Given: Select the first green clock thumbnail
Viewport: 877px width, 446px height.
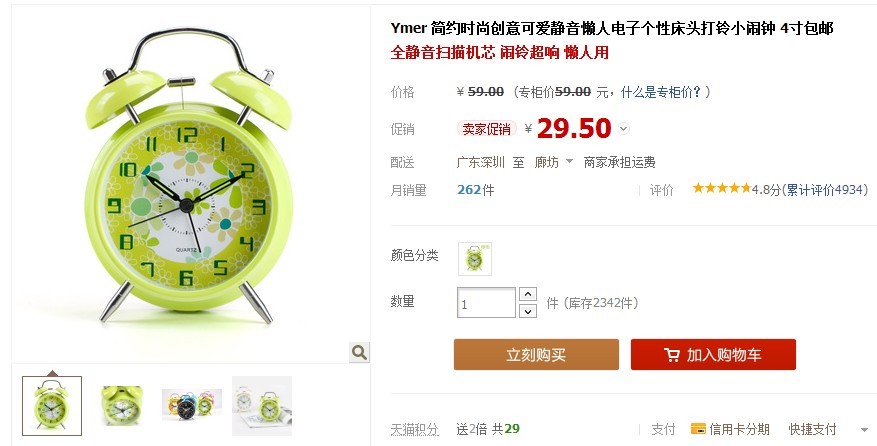Looking at the screenshot, I should tap(52, 406).
